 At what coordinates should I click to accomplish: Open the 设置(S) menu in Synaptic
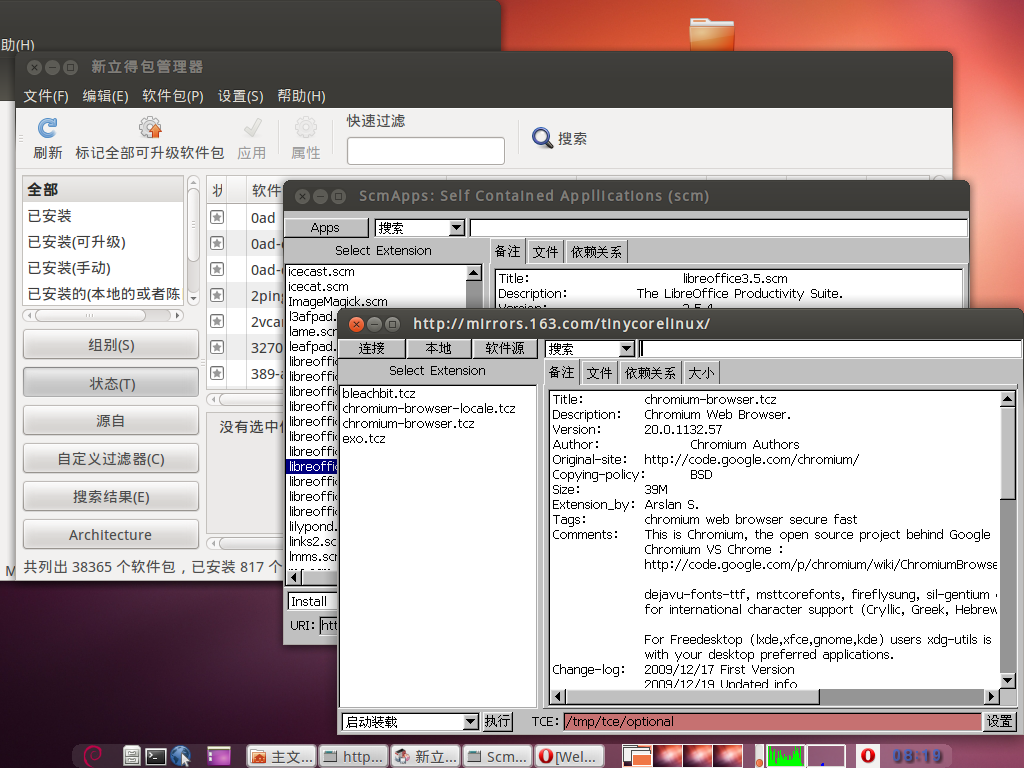tap(240, 96)
